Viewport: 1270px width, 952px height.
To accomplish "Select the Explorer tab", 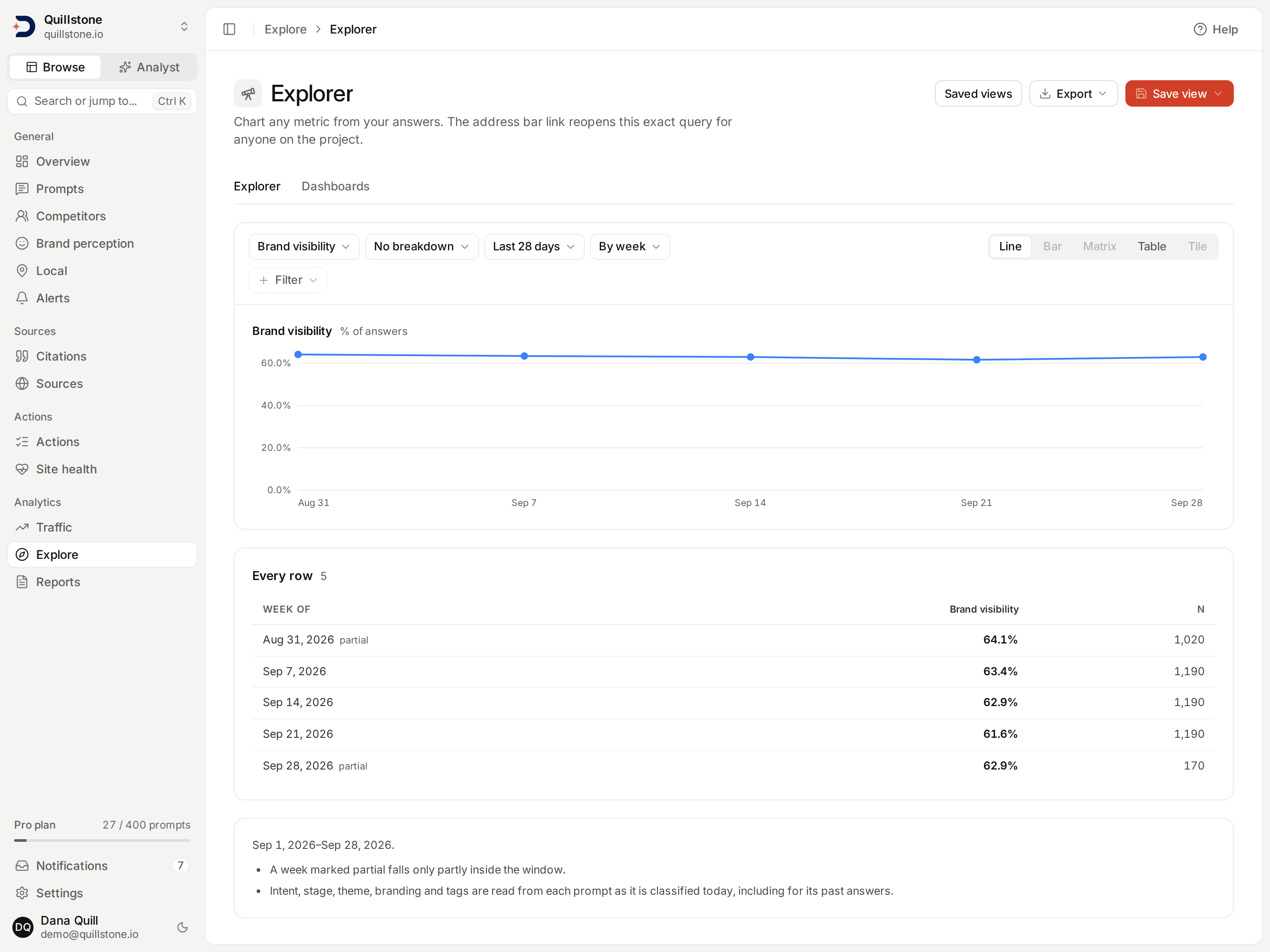I will [257, 186].
